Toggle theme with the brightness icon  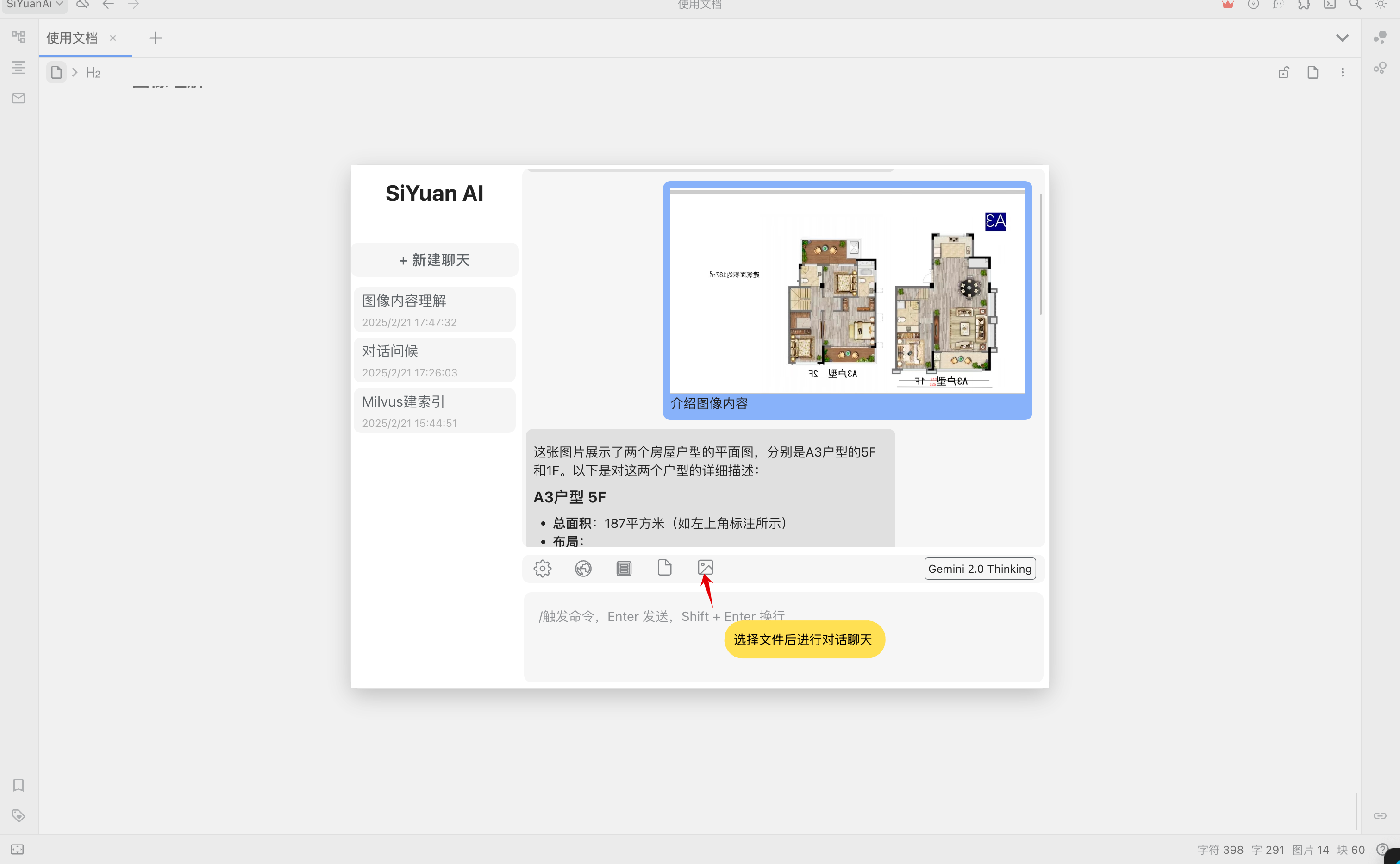tap(1380, 5)
